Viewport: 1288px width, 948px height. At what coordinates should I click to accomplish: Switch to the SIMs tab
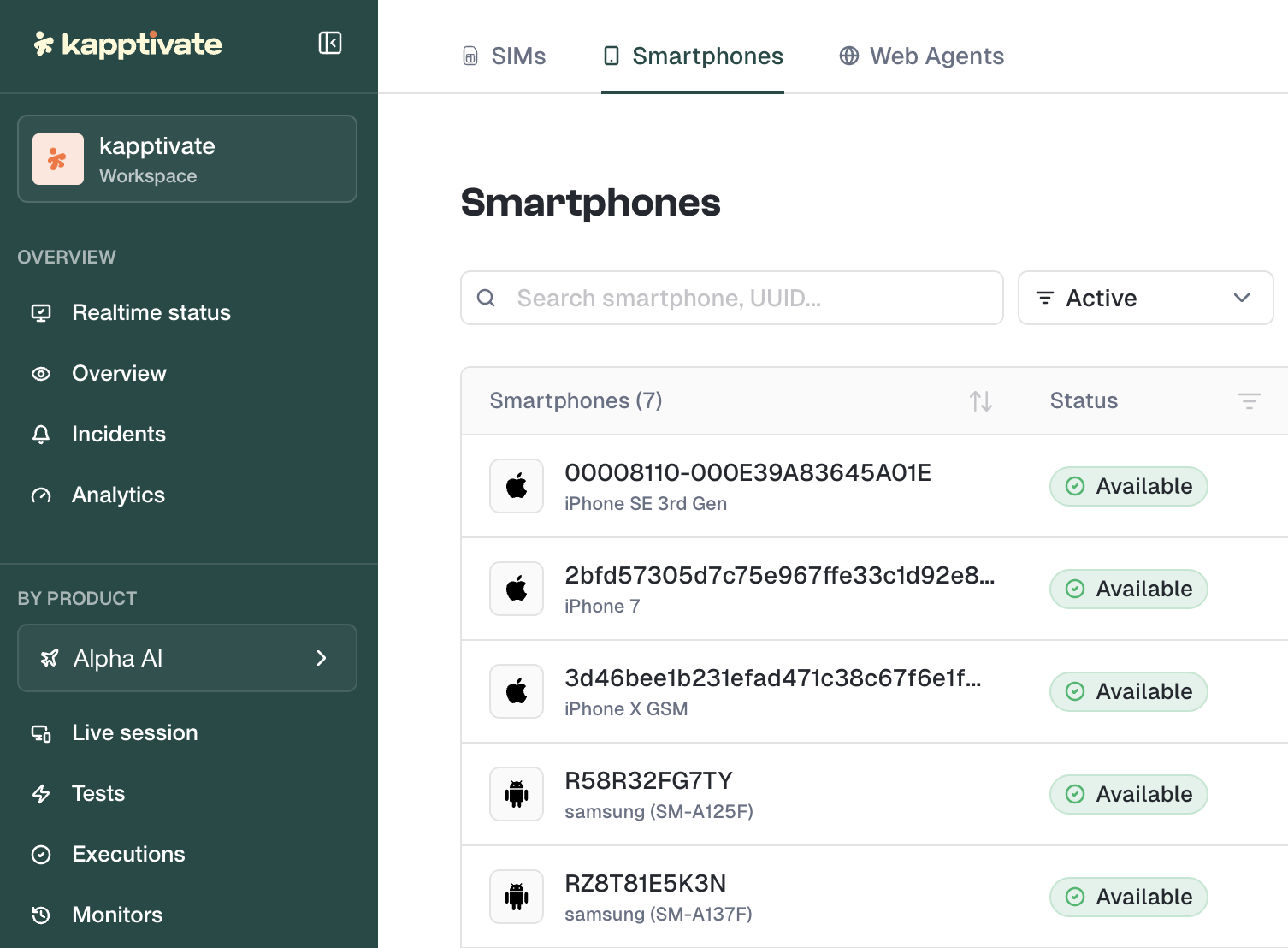pyautogui.click(x=504, y=56)
